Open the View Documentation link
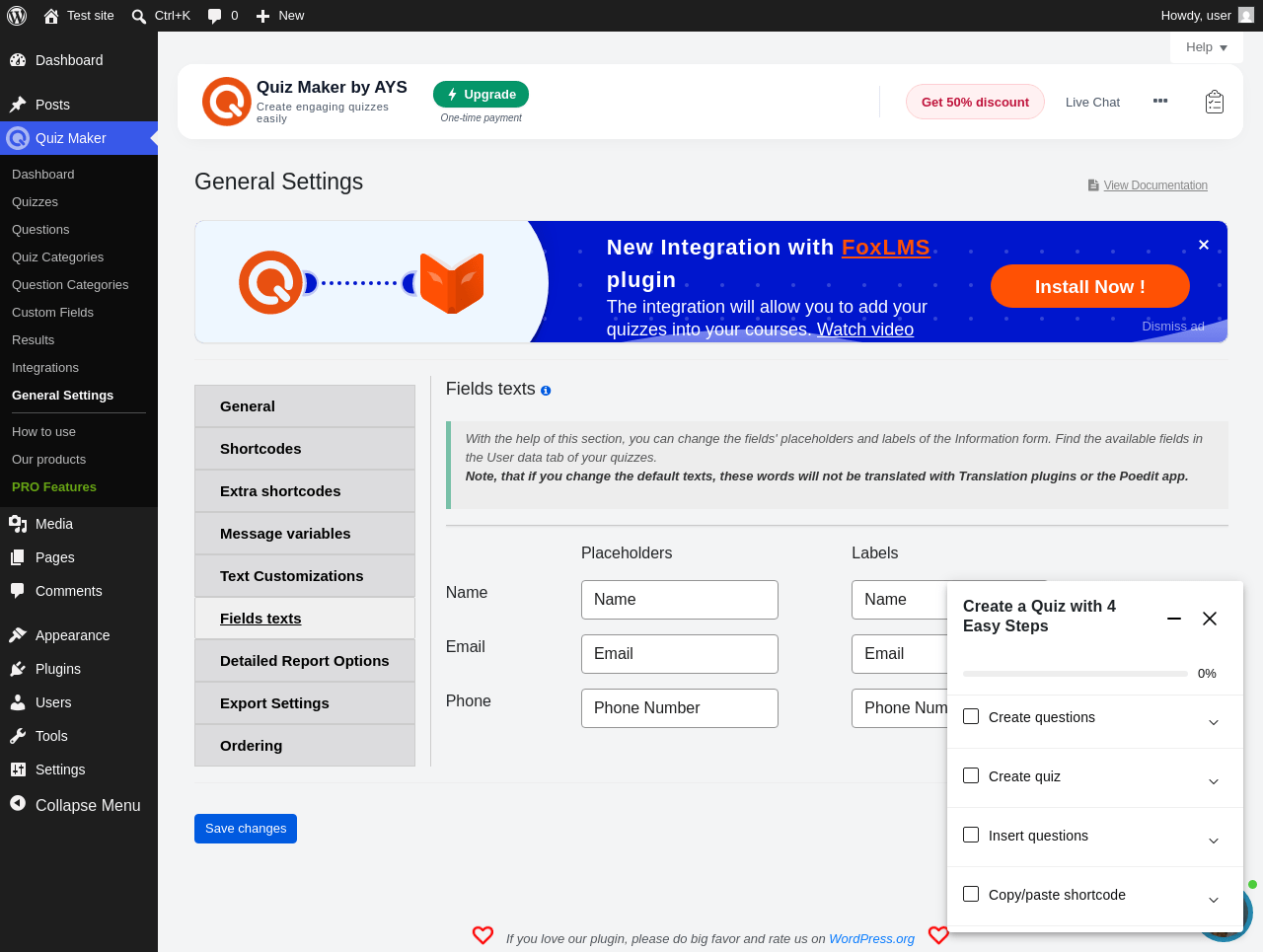The width and height of the screenshot is (1263, 952). [1155, 185]
